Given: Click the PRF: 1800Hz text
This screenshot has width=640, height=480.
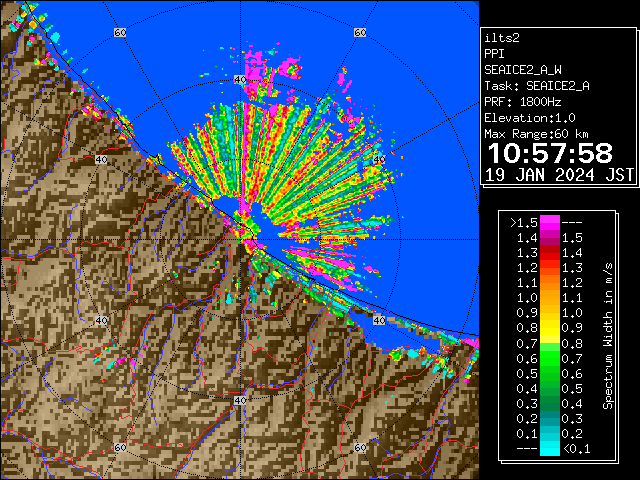Looking at the screenshot, I should pos(523,102).
